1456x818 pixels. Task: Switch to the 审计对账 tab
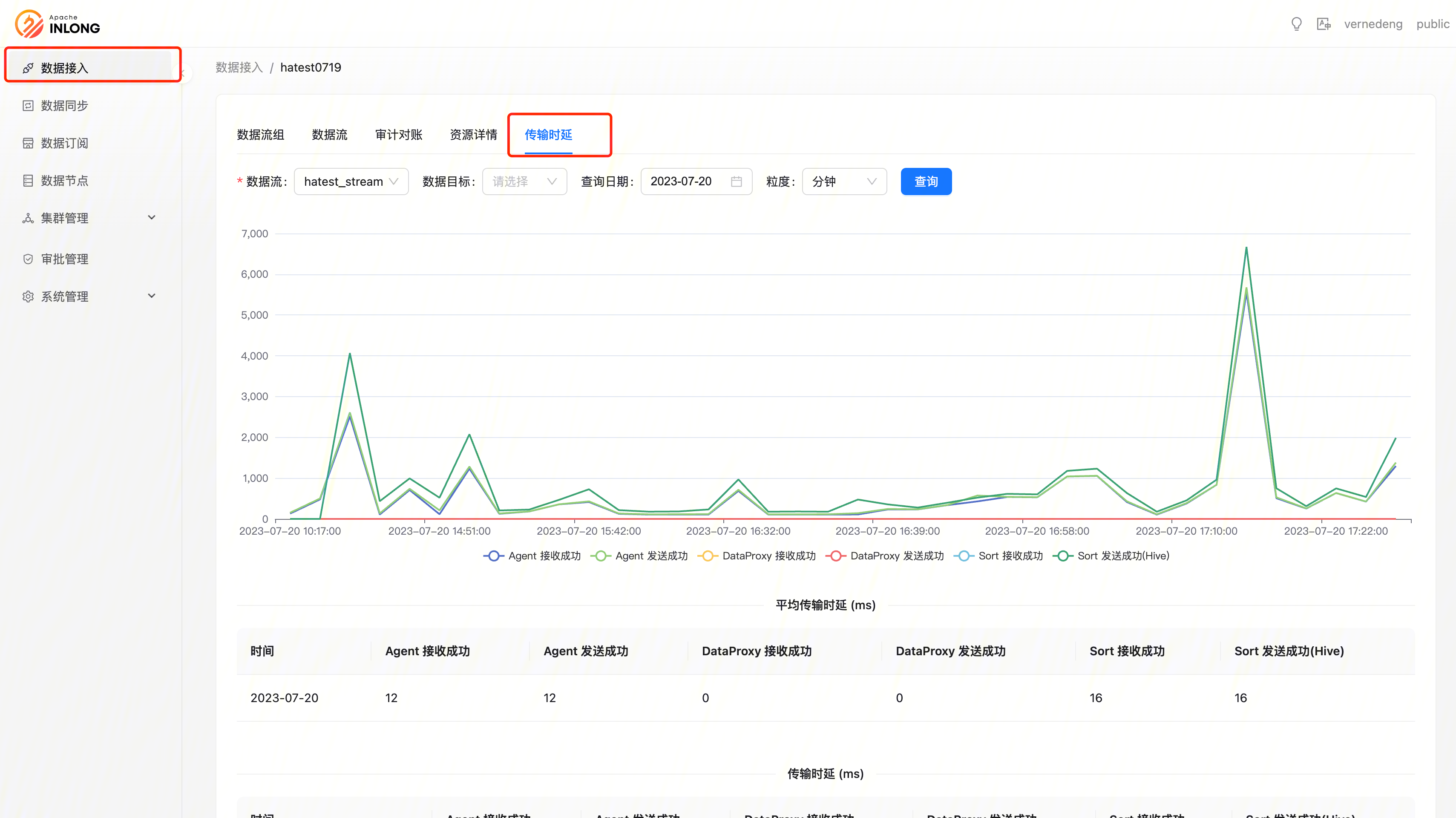398,135
